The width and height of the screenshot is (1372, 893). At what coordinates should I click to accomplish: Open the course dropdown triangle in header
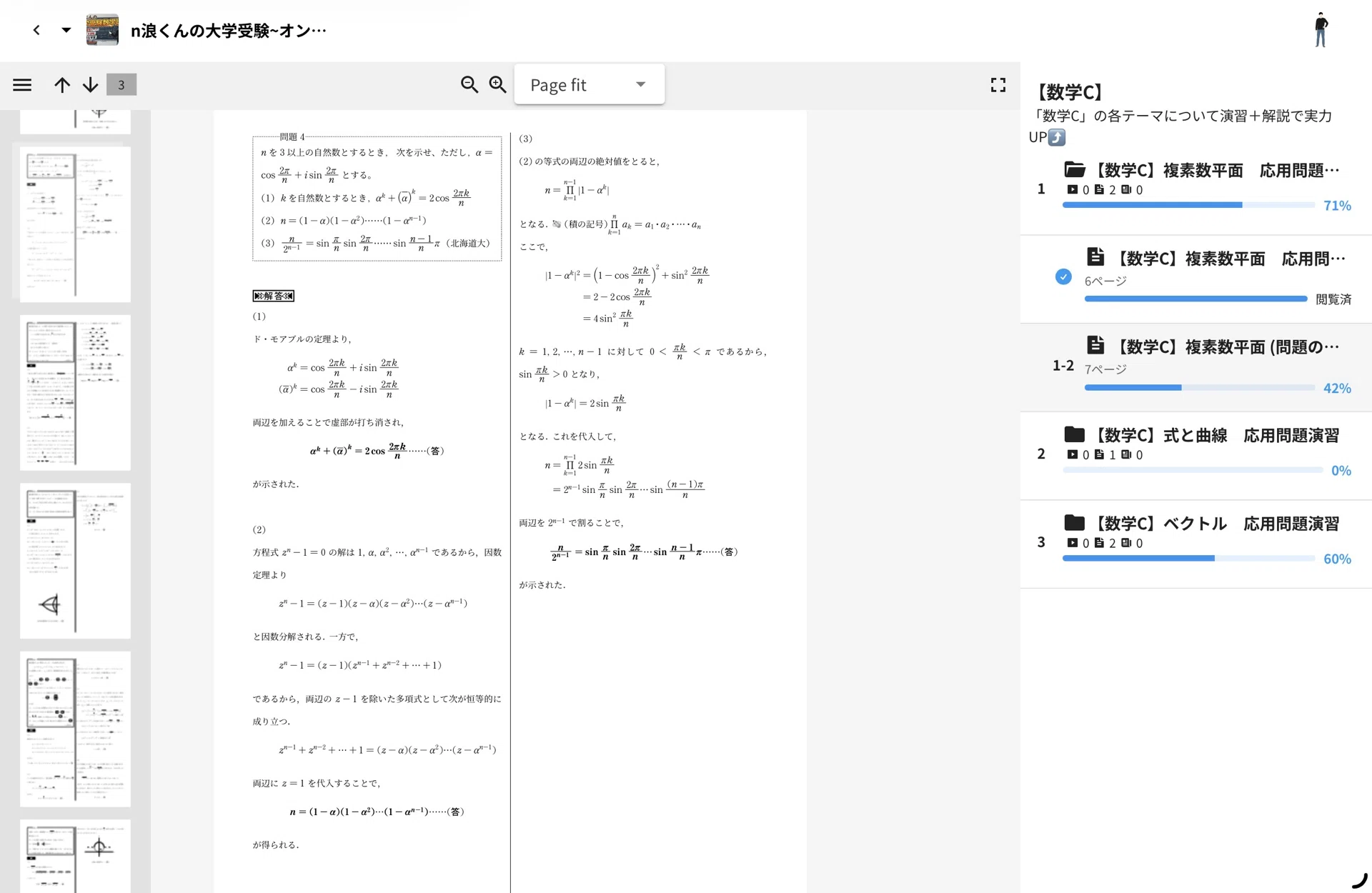(x=66, y=30)
